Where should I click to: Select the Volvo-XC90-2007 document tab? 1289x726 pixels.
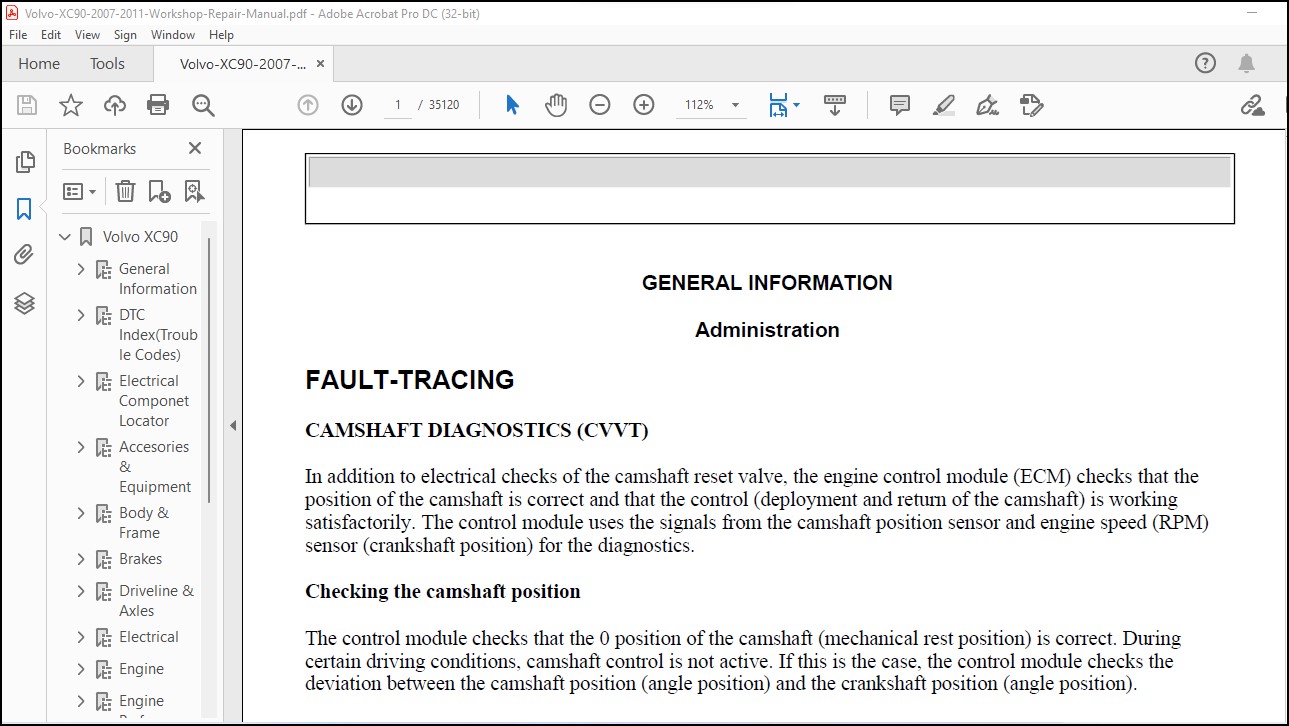pos(243,64)
